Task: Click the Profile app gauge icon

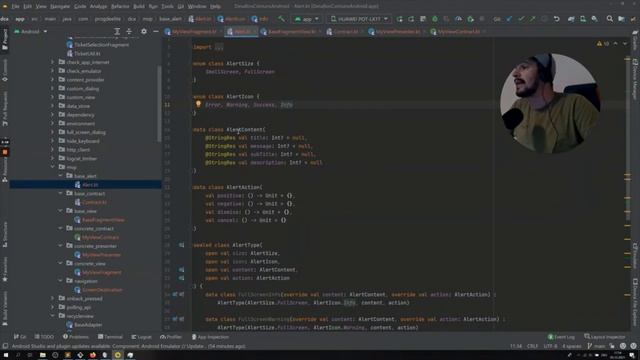Action: 458,19
